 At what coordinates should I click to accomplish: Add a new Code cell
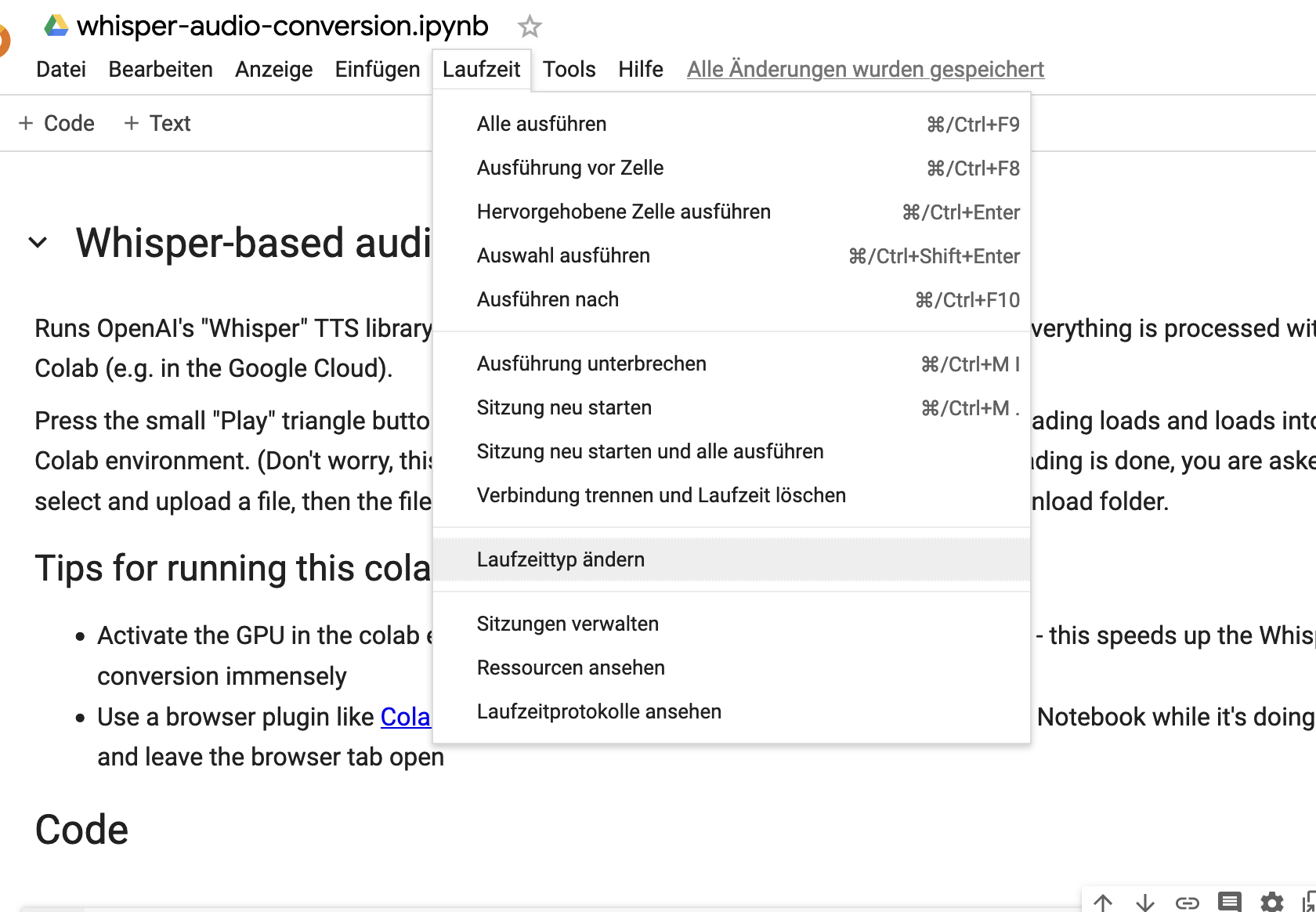(x=56, y=123)
